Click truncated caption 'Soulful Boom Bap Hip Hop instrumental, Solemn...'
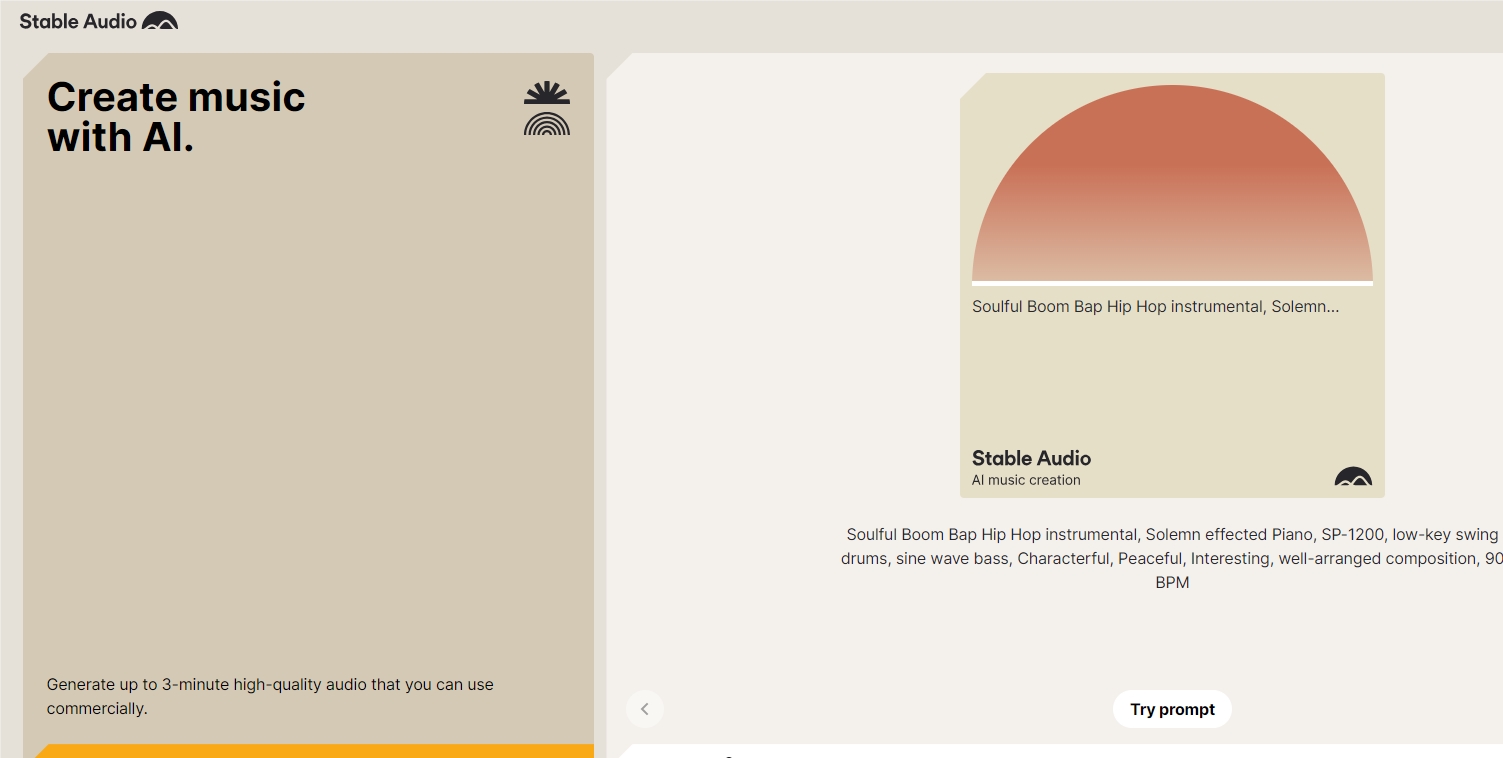 [1155, 306]
